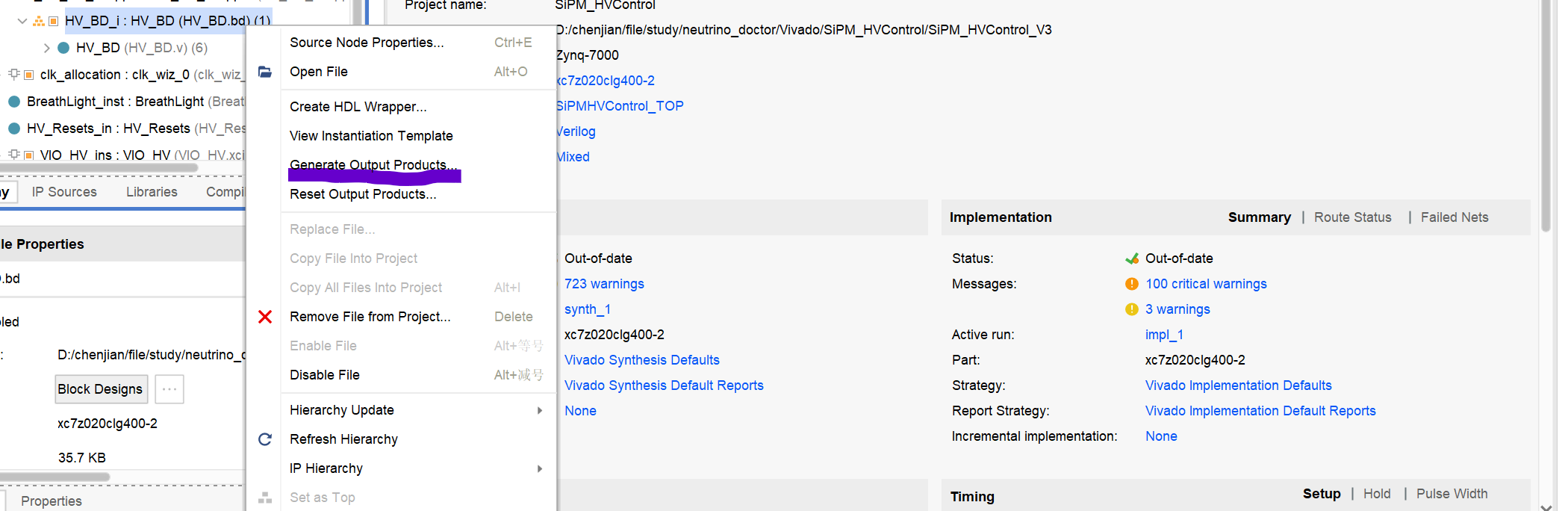Click the 35.7 KB size value
The image size is (1568, 511).
point(82,458)
